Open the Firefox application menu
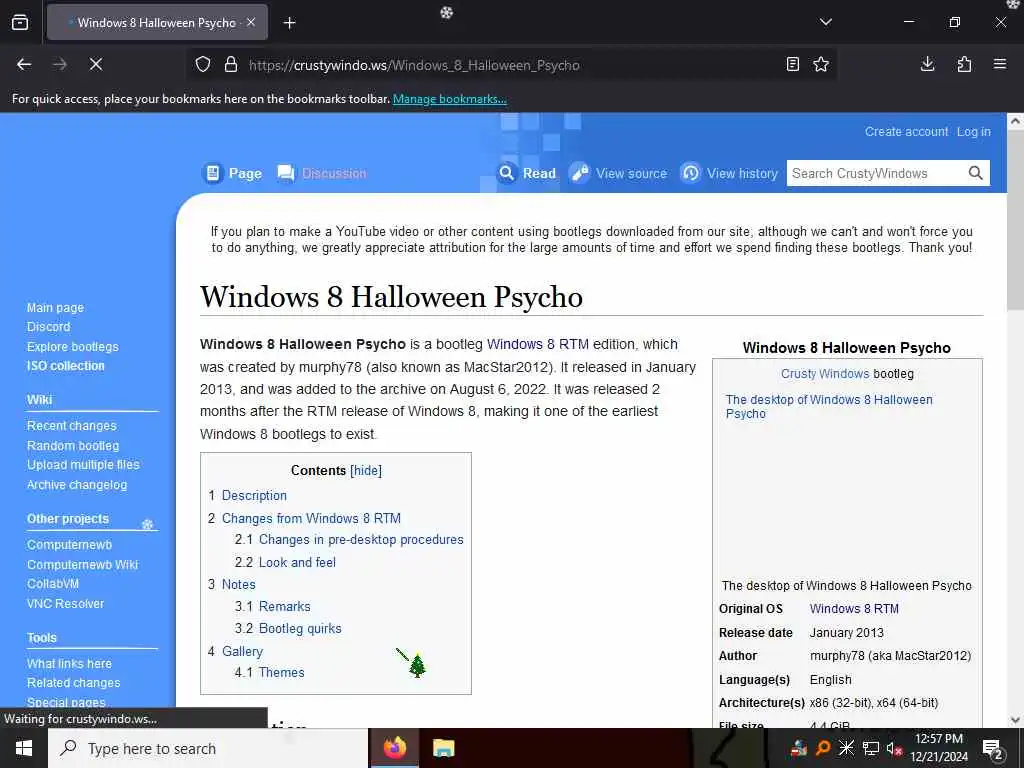The width and height of the screenshot is (1024, 768). (x=999, y=64)
